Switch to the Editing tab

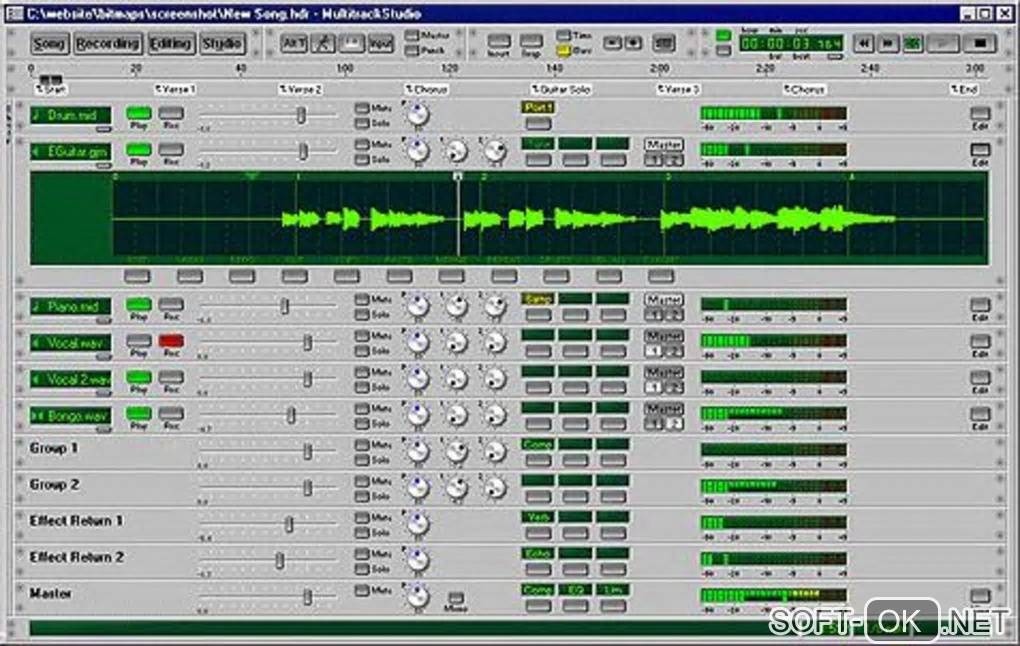[170, 44]
